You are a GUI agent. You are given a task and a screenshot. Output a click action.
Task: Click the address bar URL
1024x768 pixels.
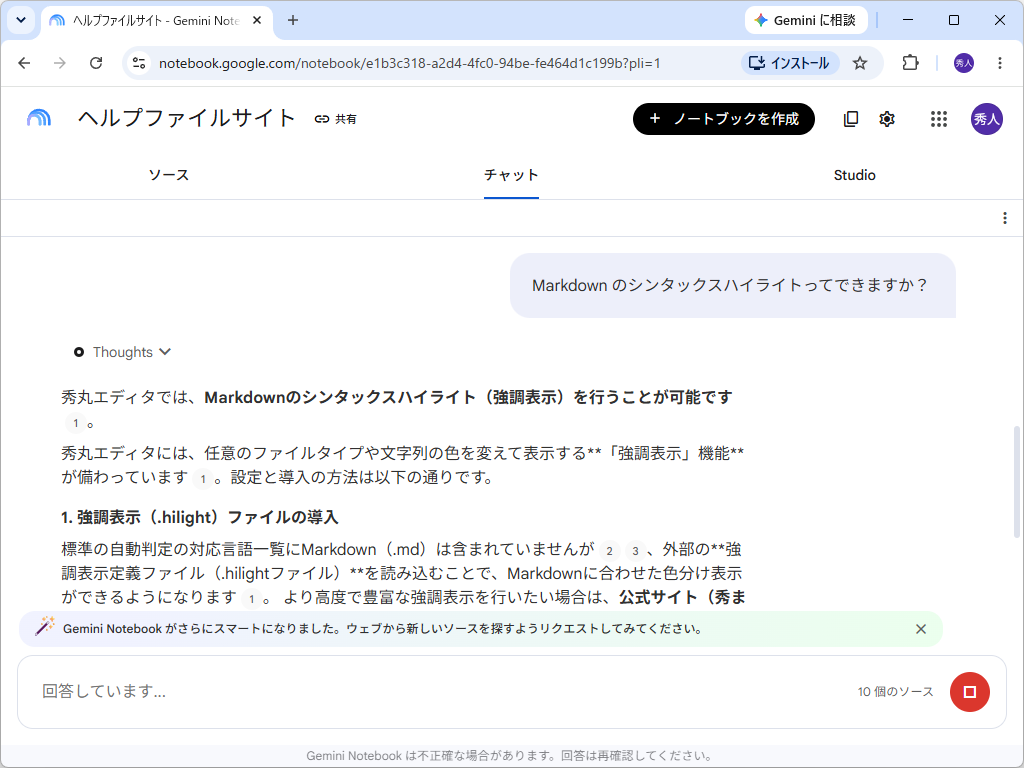point(409,63)
